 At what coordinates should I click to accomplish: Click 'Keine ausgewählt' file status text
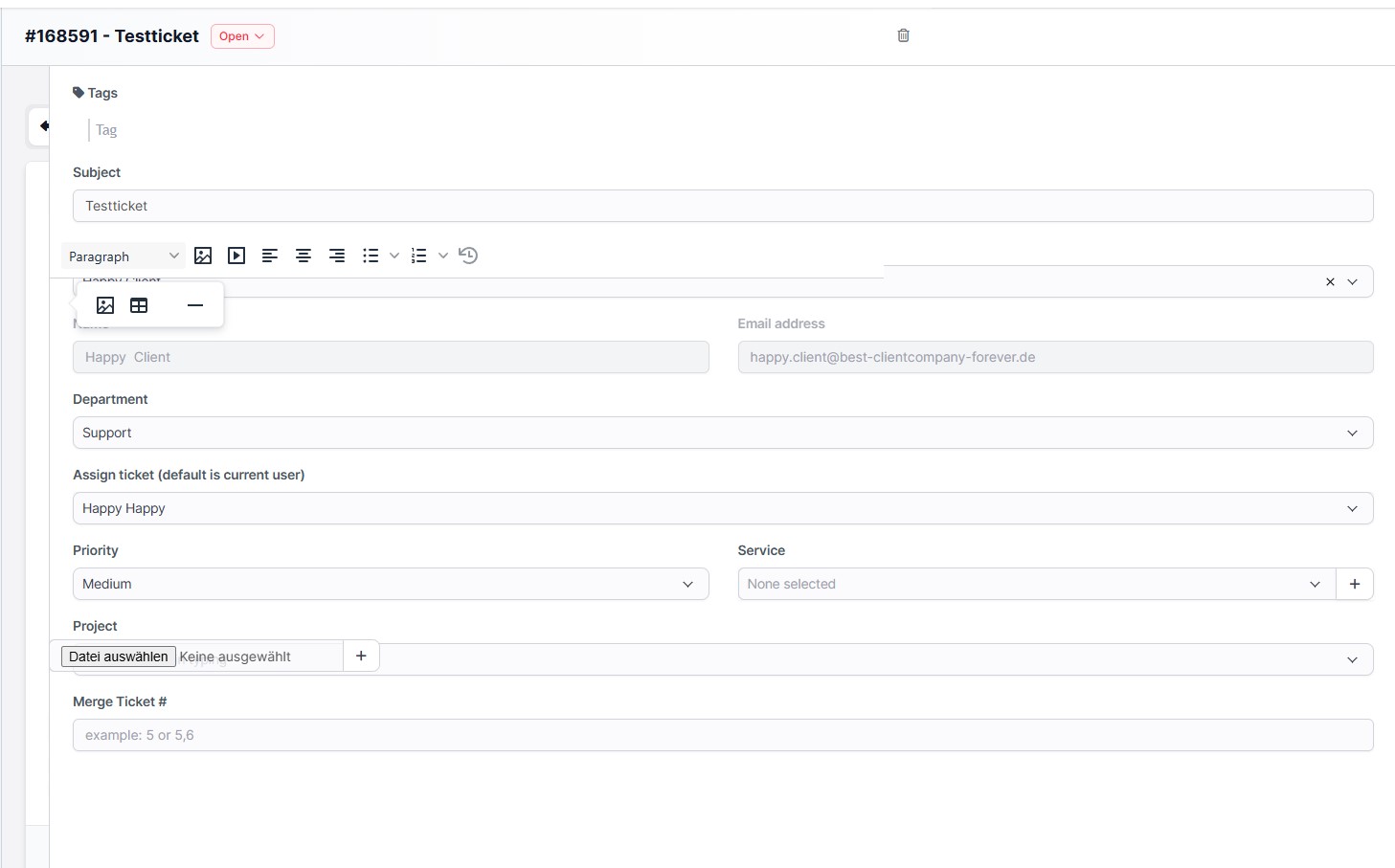click(x=235, y=657)
